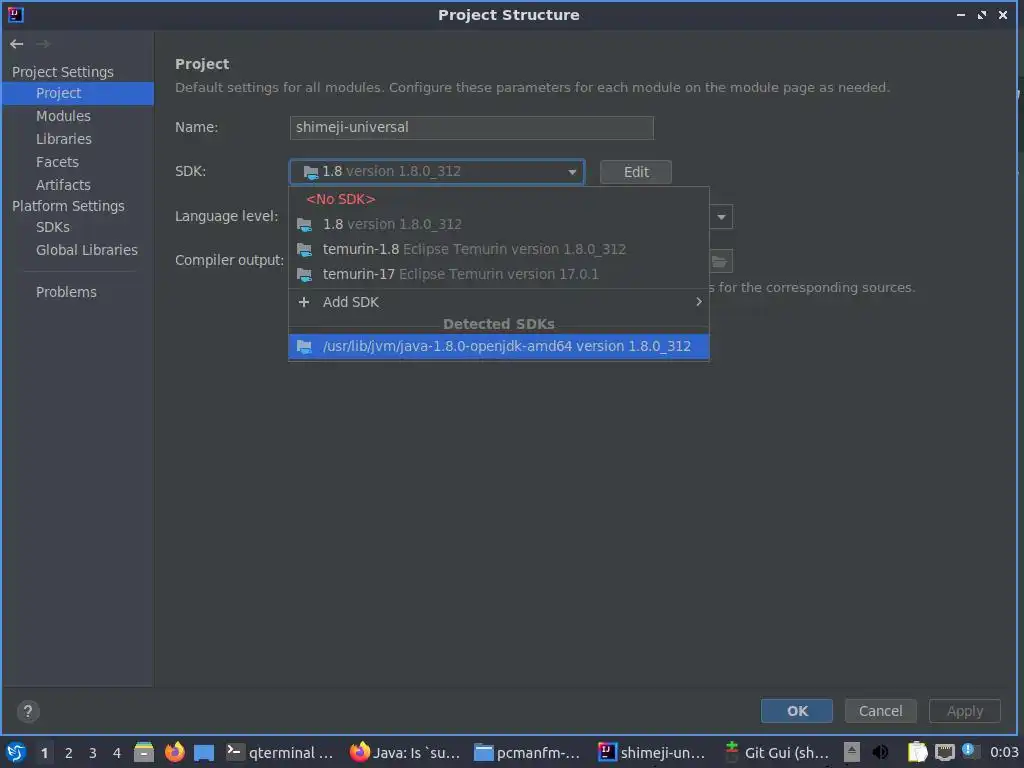Open the Libraries settings page
The width and height of the screenshot is (1024, 768).
[78, 139]
